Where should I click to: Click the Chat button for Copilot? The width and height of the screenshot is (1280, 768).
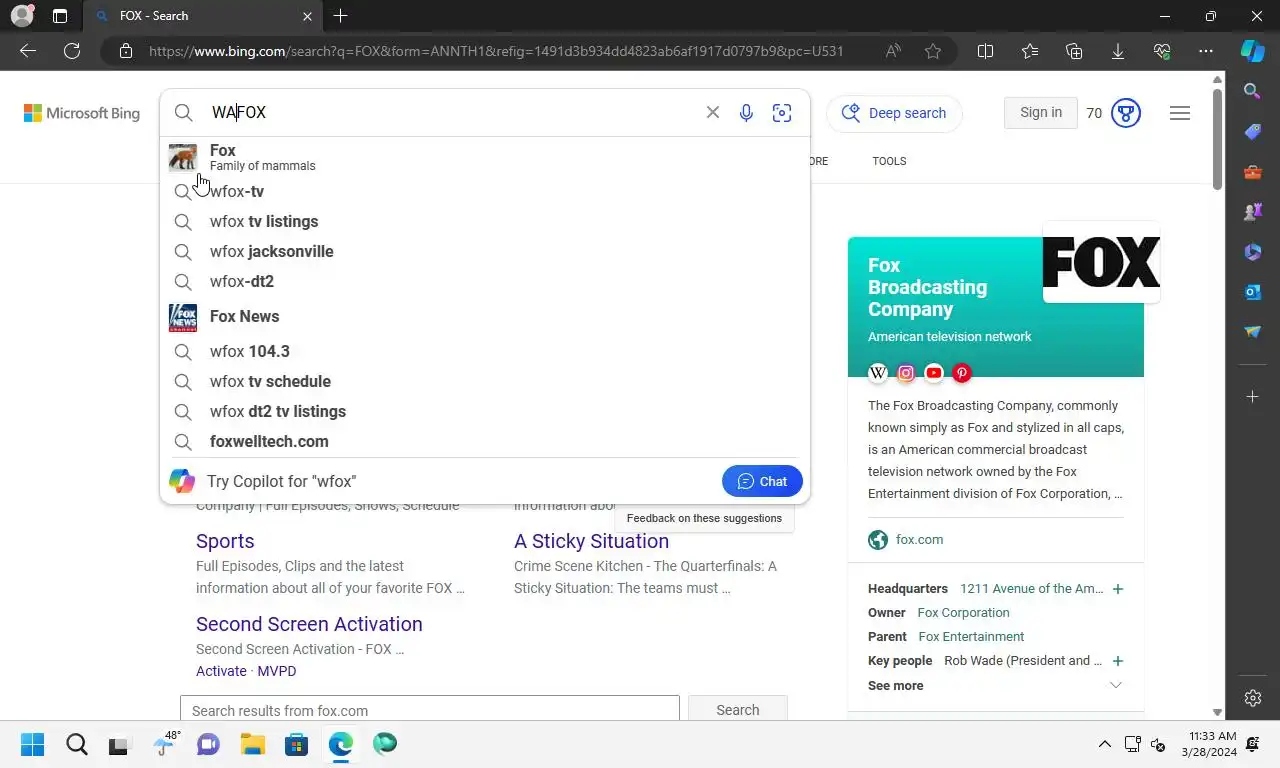tap(762, 481)
